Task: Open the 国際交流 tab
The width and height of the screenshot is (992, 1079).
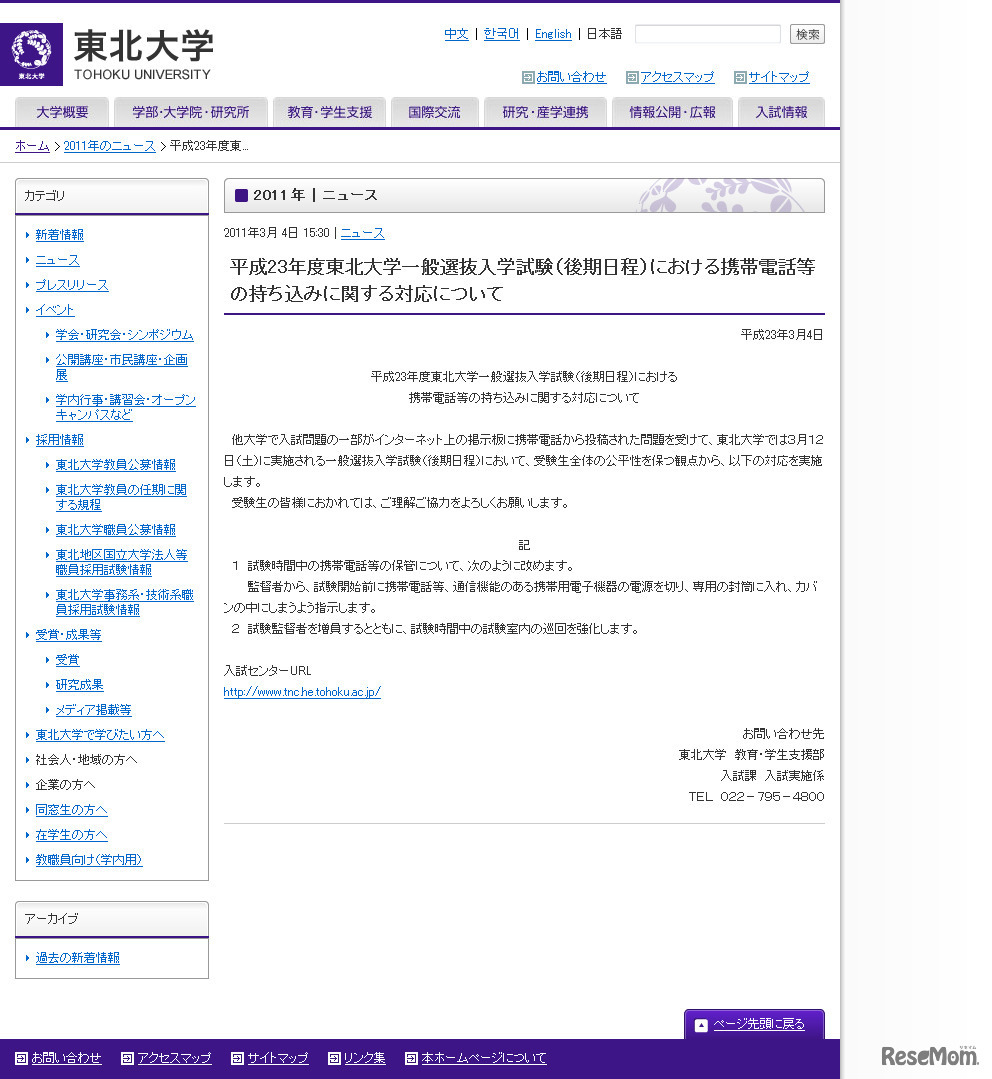Action: (434, 112)
